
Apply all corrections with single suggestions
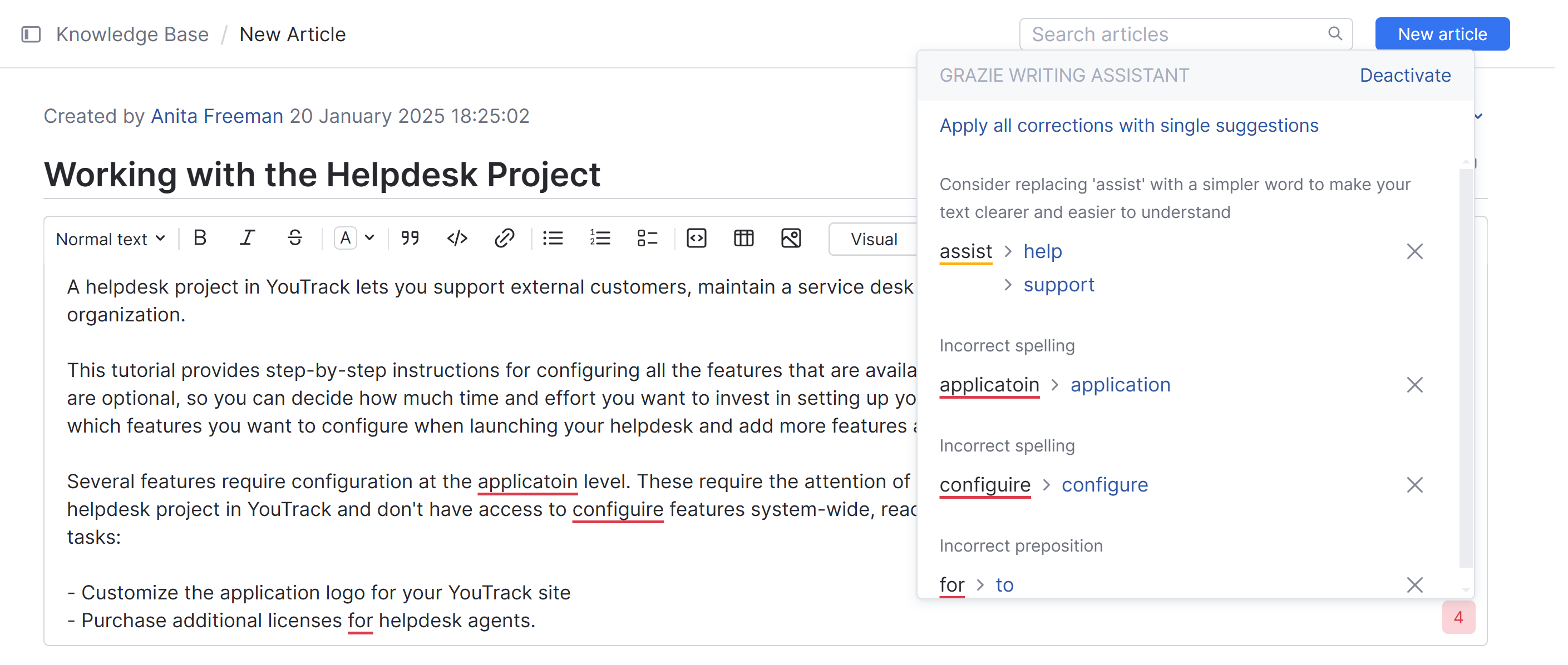coord(1130,125)
